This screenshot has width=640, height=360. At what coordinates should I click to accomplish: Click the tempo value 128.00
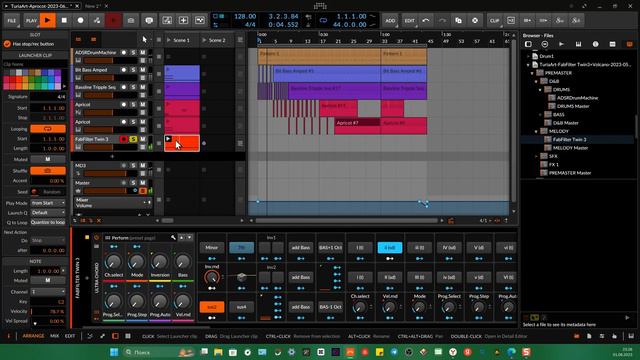point(244,17)
